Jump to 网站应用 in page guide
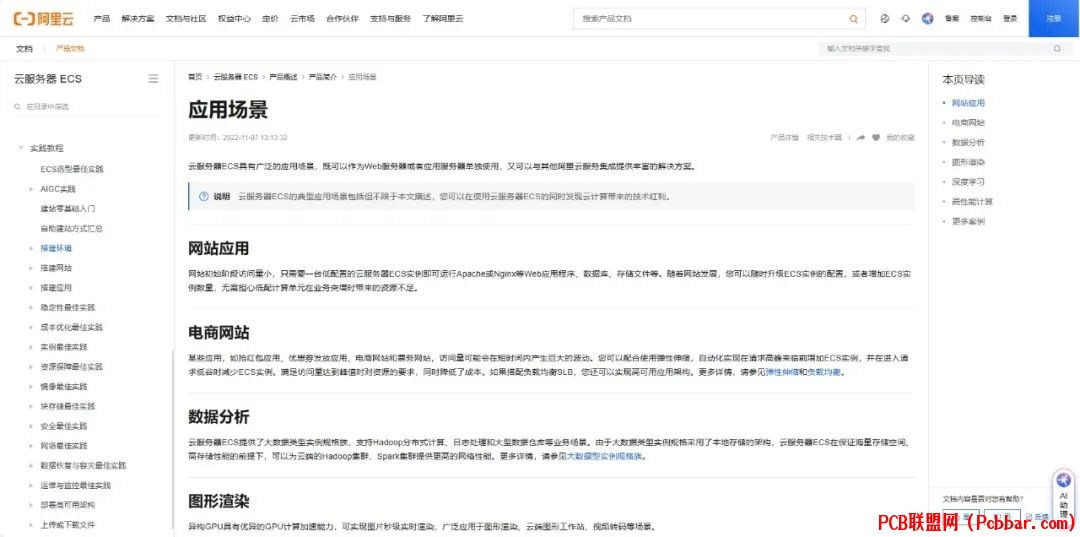Viewport: 1080px width, 537px height. (x=968, y=103)
